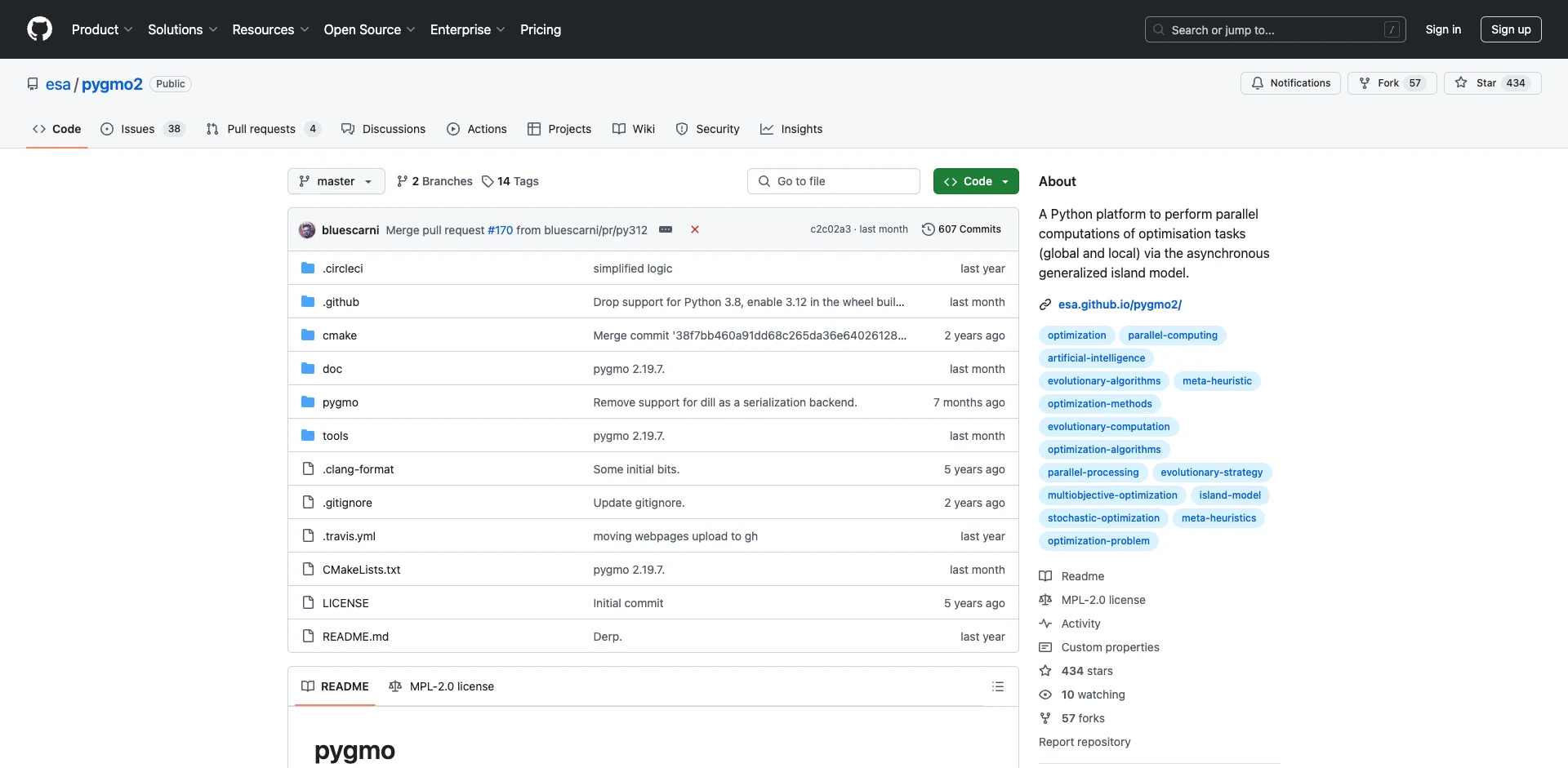Screen dimensions: 1568x768
Task: Expand the Resources menu
Action: (270, 29)
